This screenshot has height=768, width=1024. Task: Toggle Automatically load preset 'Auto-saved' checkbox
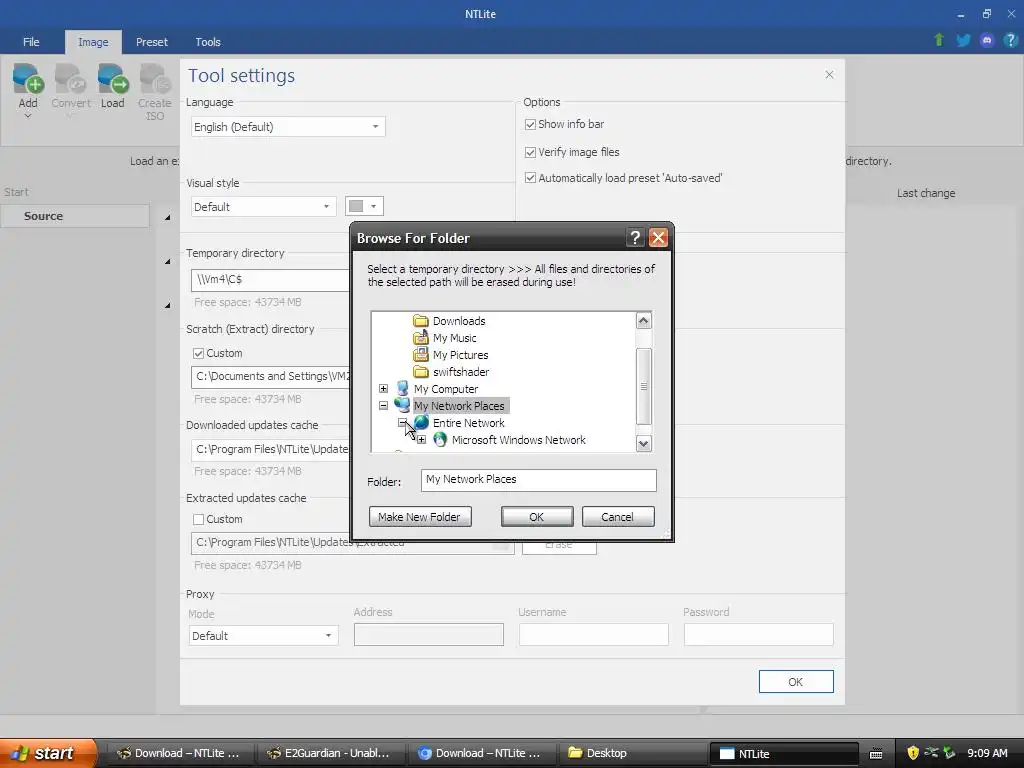530,178
